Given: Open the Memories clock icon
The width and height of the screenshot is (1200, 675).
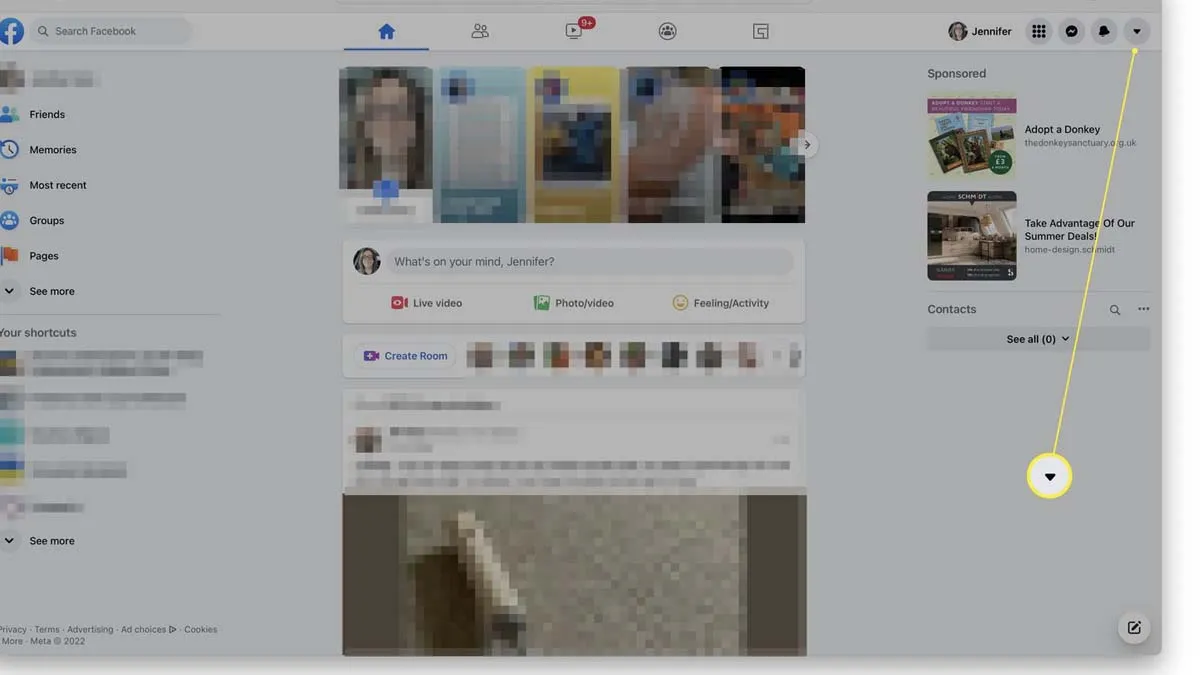Looking at the screenshot, I should (x=10, y=150).
